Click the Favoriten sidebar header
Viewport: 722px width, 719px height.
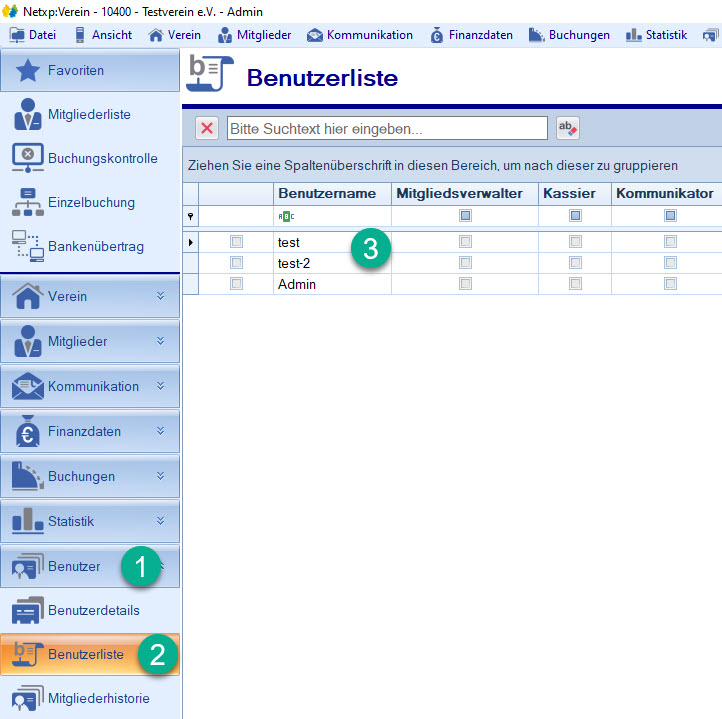(x=90, y=70)
